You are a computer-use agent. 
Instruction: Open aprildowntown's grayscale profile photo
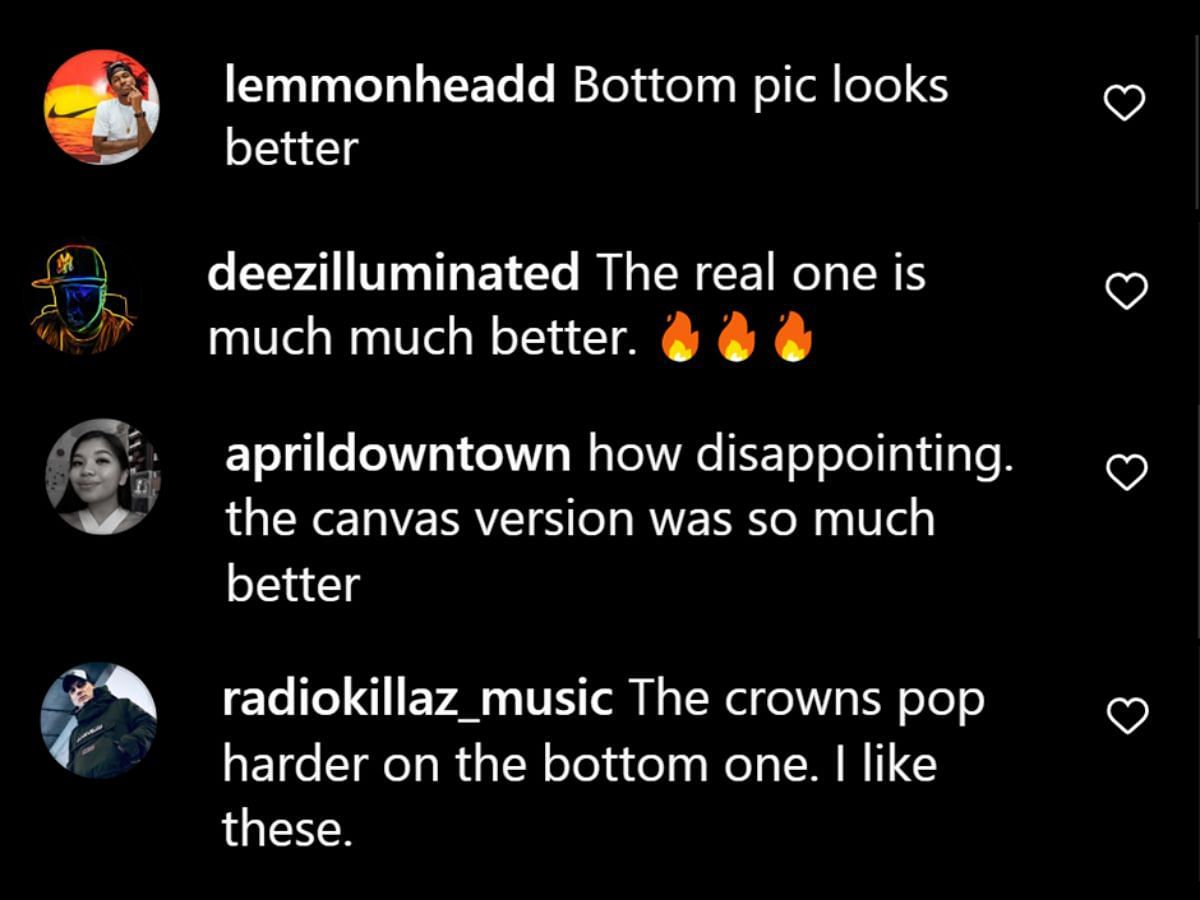point(102,477)
